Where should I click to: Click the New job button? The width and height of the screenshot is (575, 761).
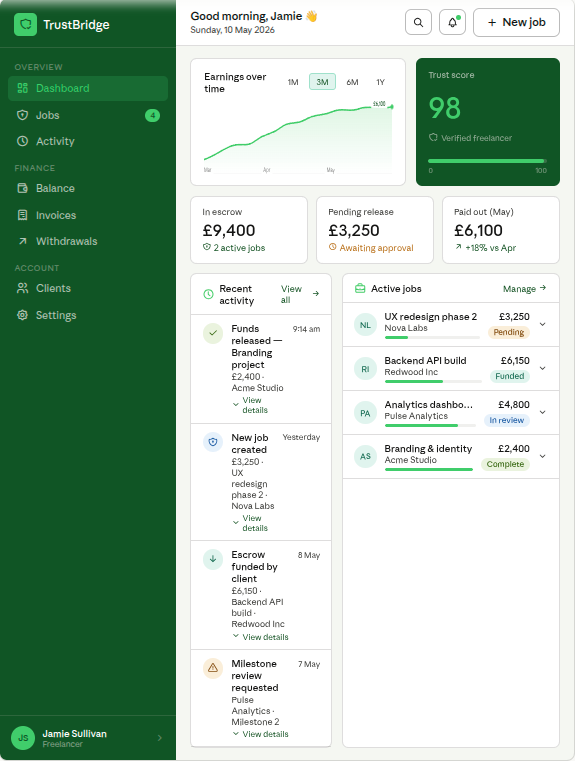516,22
